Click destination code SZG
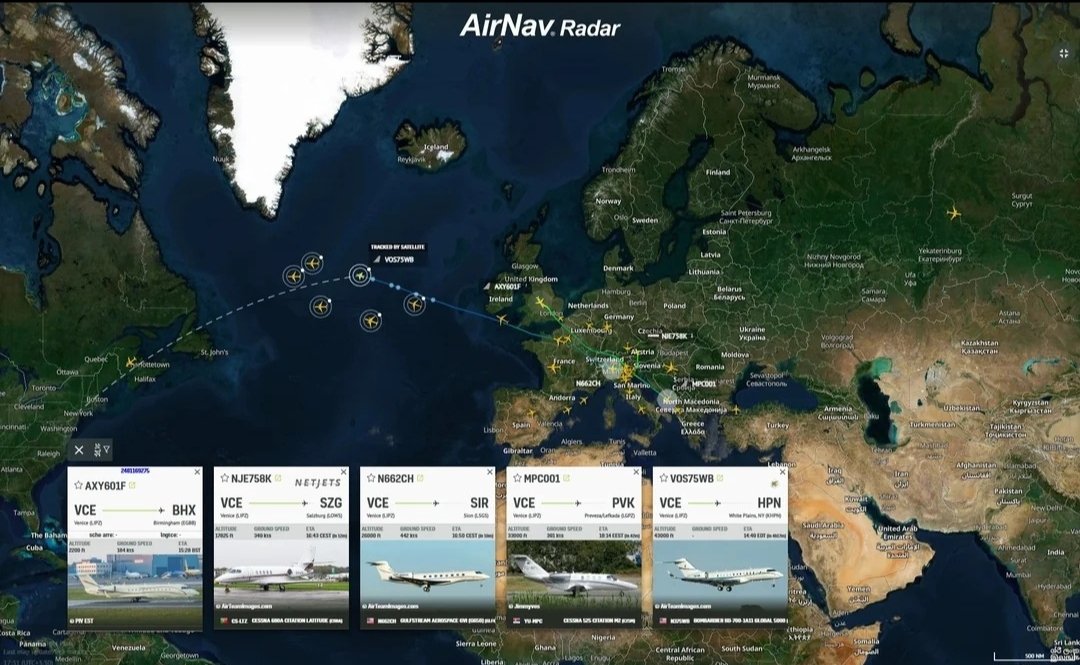 (x=331, y=504)
